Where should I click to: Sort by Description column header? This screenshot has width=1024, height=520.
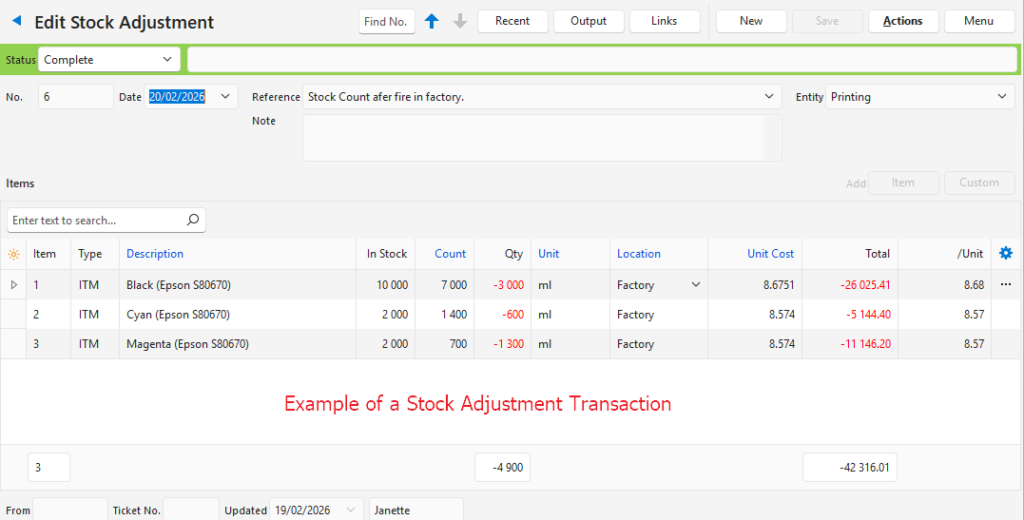[x=155, y=254]
